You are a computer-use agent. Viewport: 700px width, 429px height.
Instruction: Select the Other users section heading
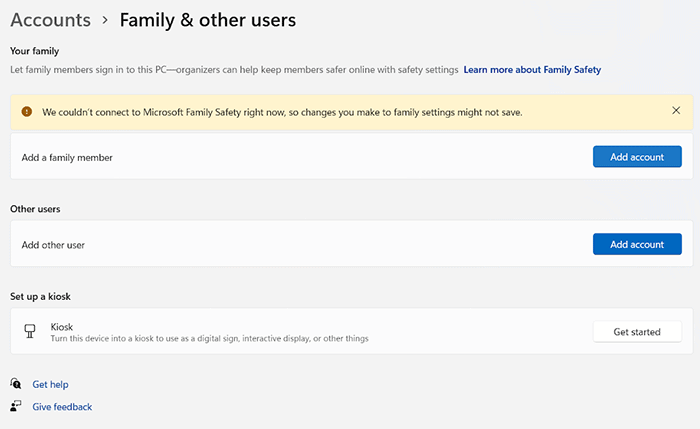click(x=35, y=209)
